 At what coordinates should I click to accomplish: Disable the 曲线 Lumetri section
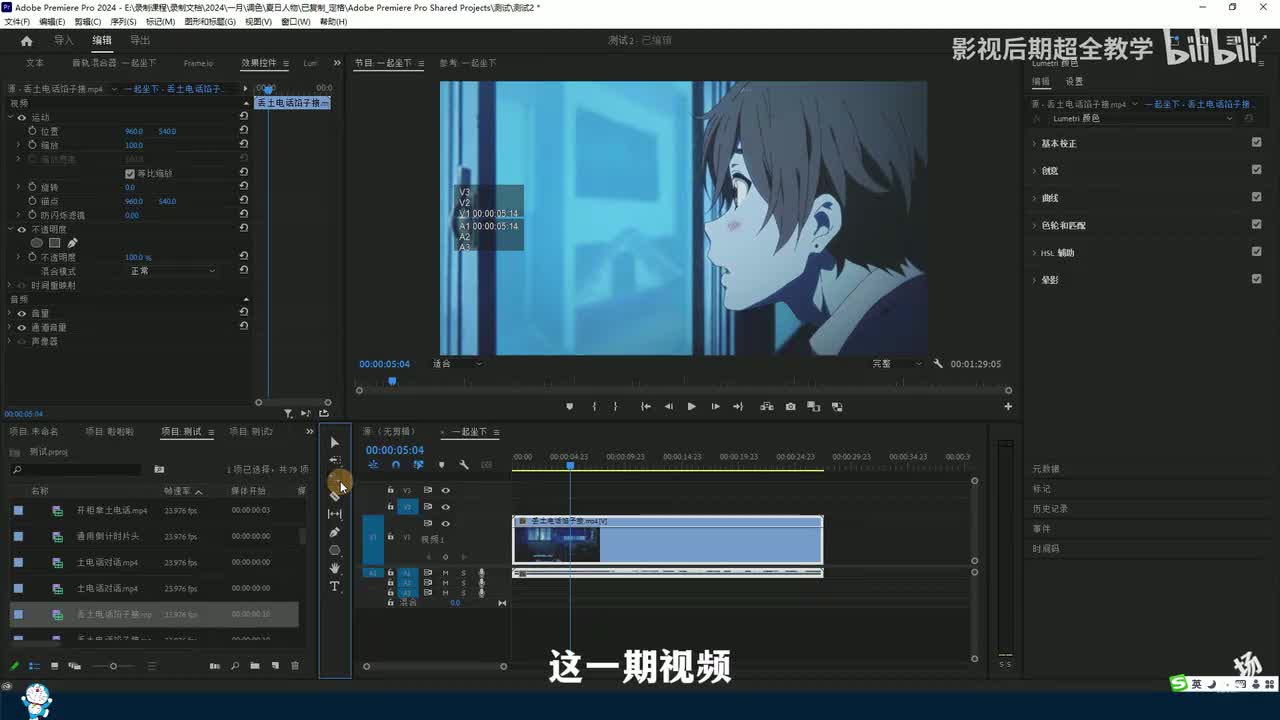point(1256,197)
